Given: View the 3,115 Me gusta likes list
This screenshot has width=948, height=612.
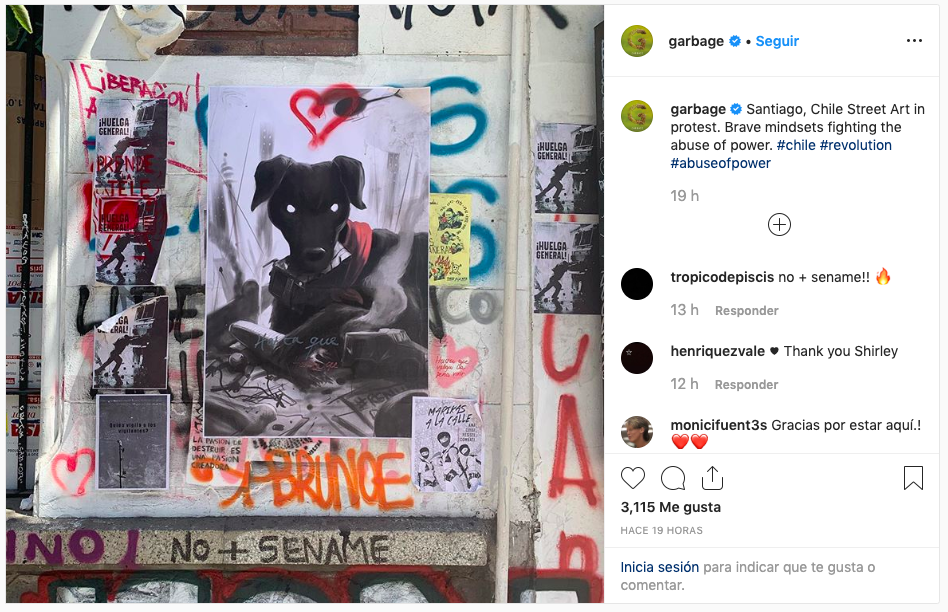Looking at the screenshot, I should (670, 507).
